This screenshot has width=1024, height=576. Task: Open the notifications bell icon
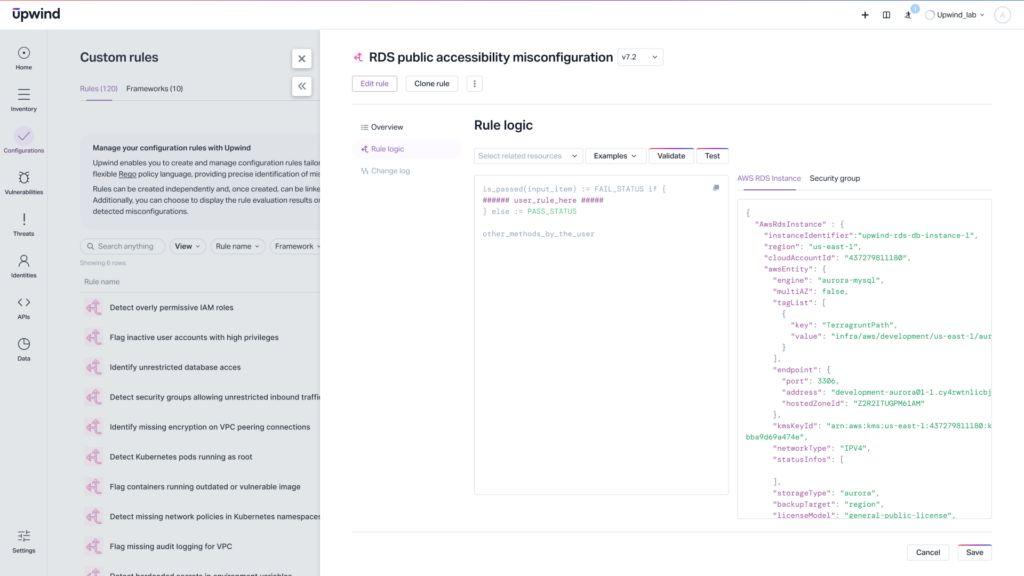(908, 15)
